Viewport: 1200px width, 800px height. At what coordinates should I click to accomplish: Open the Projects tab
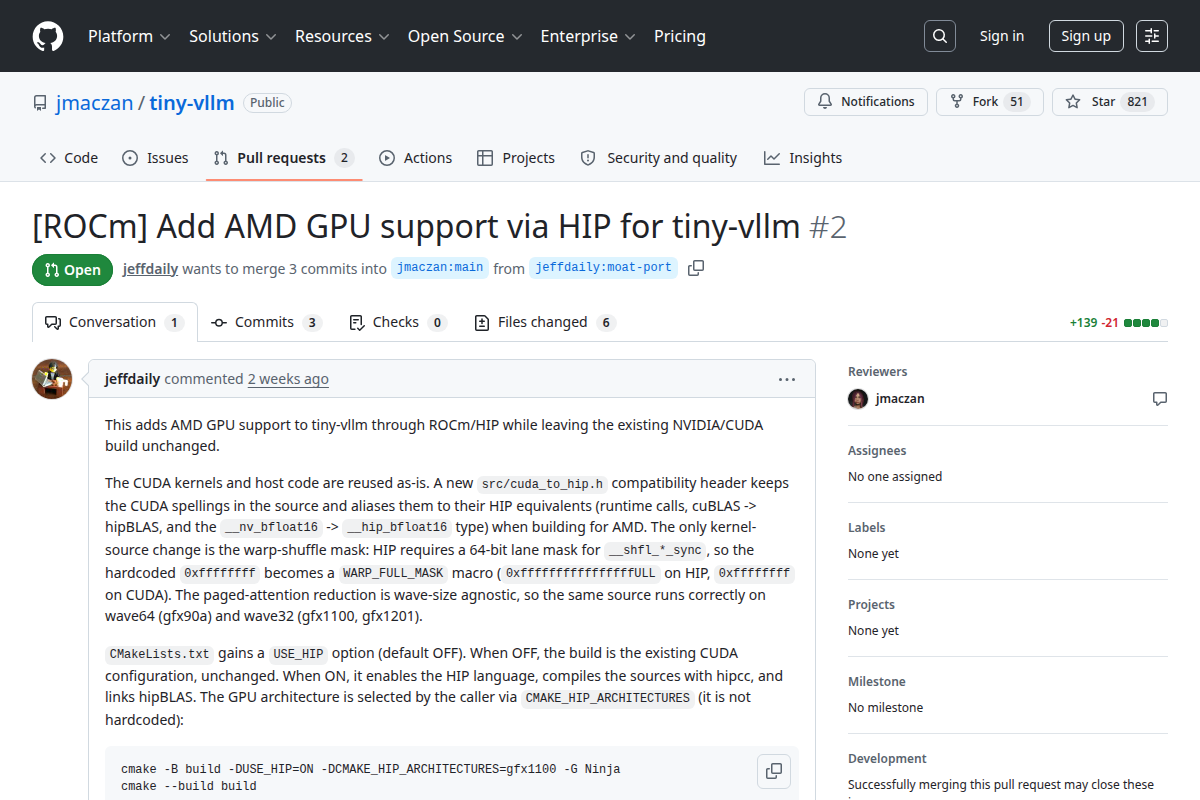(x=516, y=158)
